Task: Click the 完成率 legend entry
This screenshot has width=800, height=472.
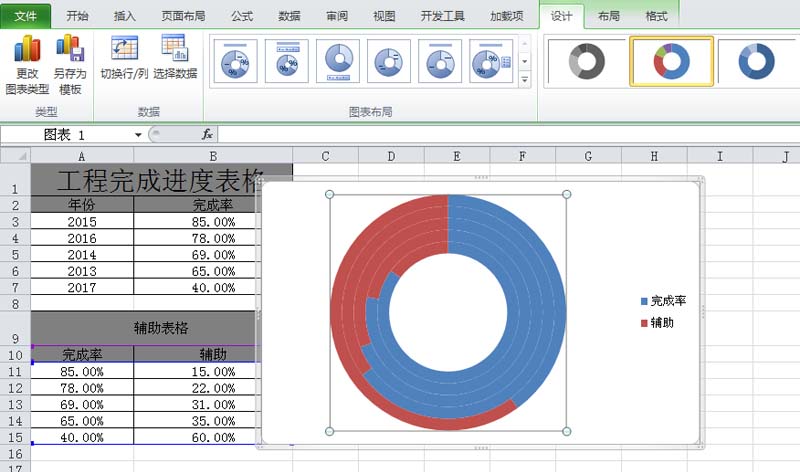Action: coord(664,301)
